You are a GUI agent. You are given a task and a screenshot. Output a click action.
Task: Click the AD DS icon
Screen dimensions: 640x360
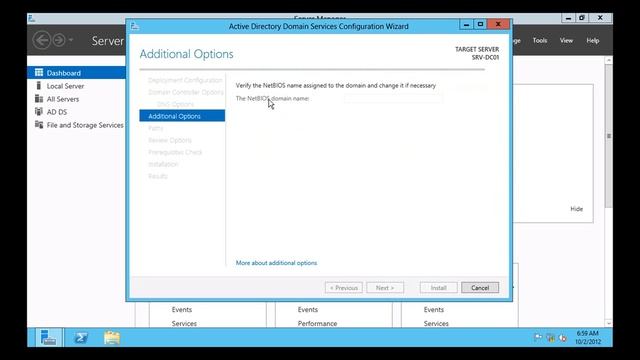click(x=39, y=111)
